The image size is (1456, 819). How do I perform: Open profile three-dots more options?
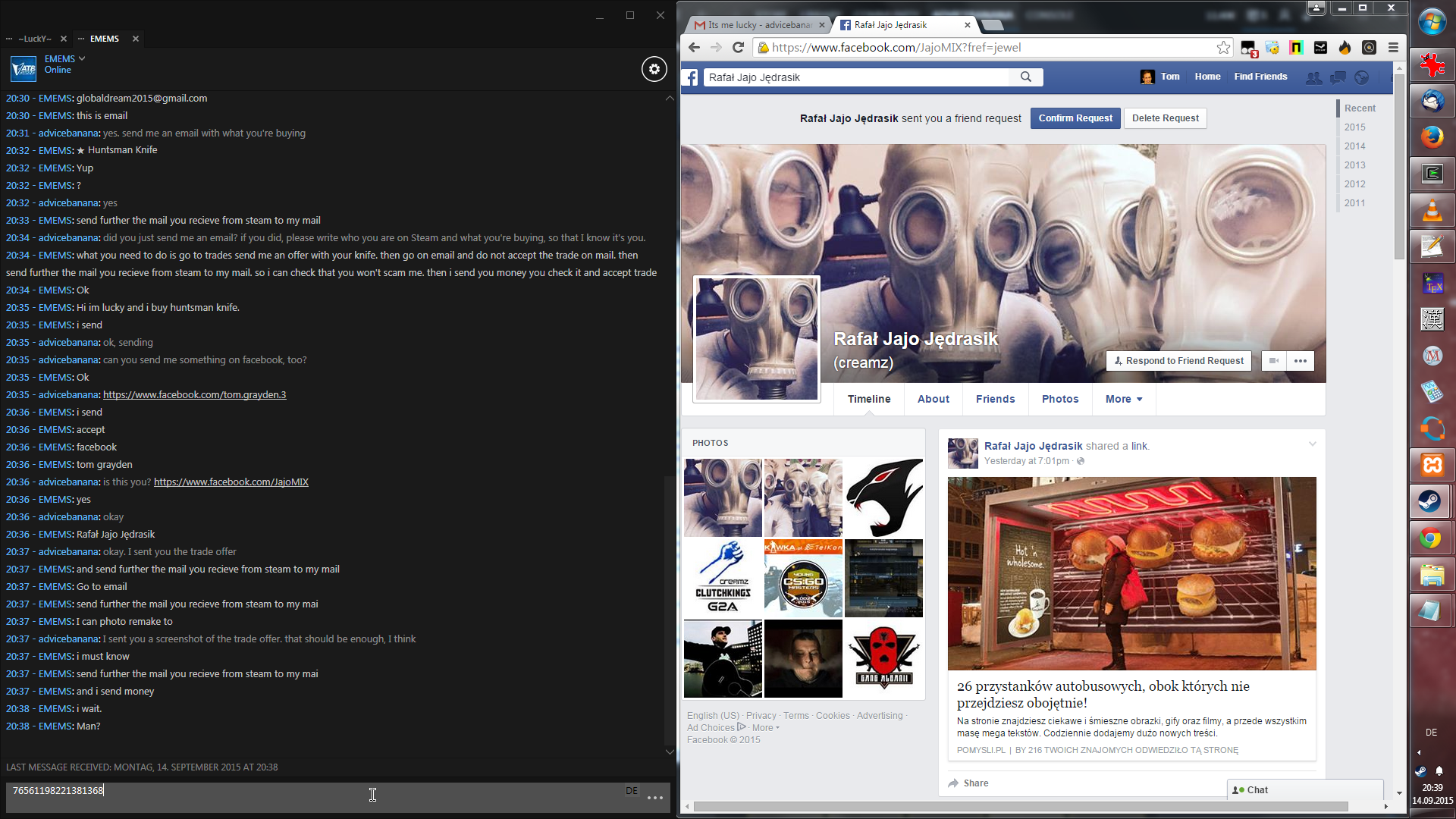tap(1300, 361)
